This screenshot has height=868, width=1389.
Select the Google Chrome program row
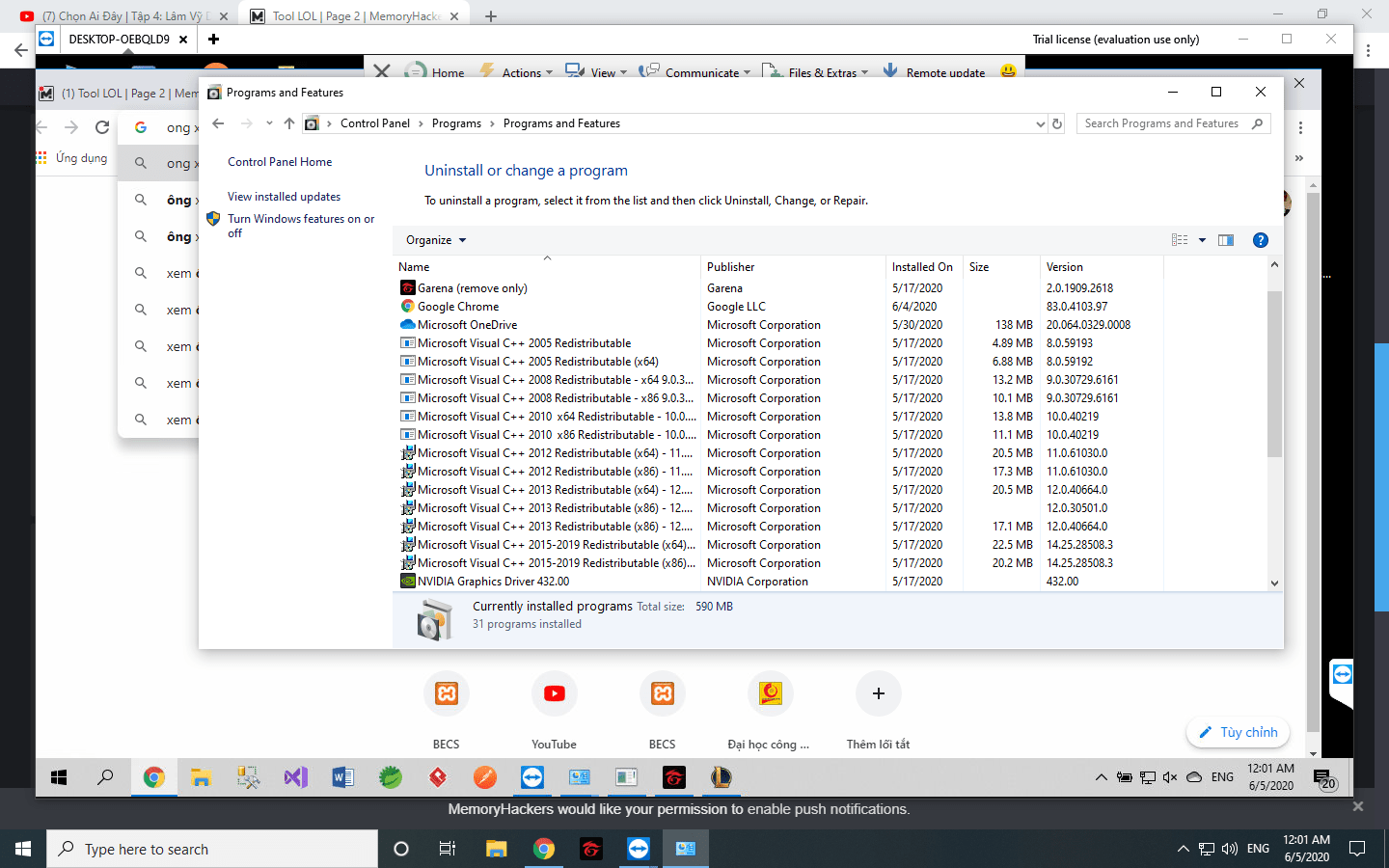781,307
